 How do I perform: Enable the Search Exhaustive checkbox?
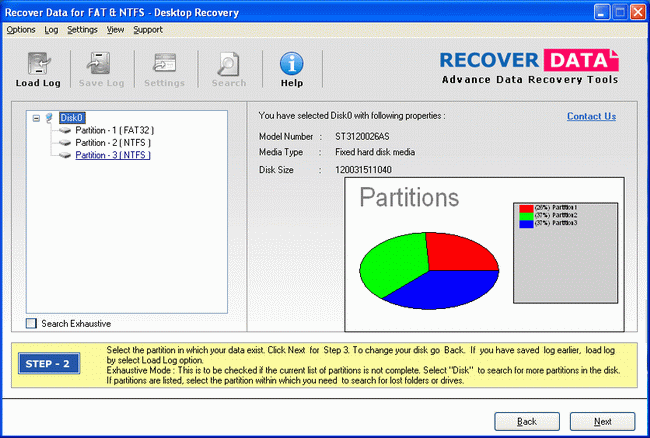(31, 323)
